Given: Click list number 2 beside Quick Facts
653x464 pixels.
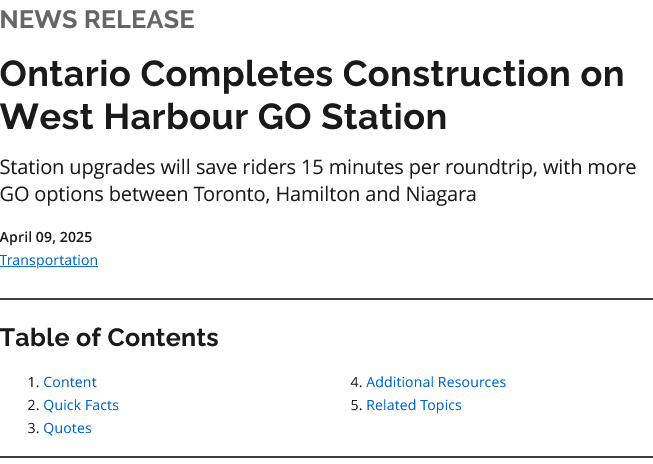Looking at the screenshot, I should pyautogui.click(x=32, y=405).
